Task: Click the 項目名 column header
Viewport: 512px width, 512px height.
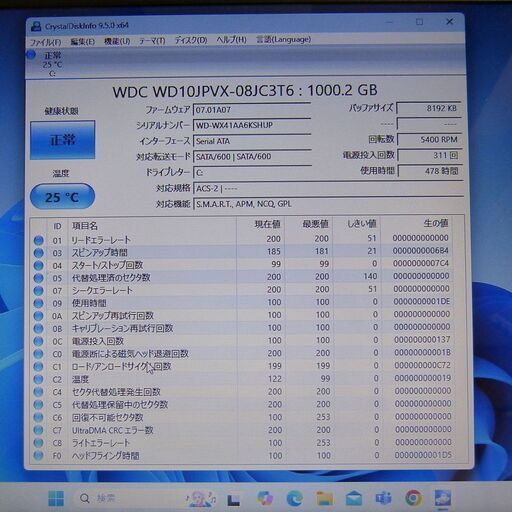Action: (x=85, y=226)
